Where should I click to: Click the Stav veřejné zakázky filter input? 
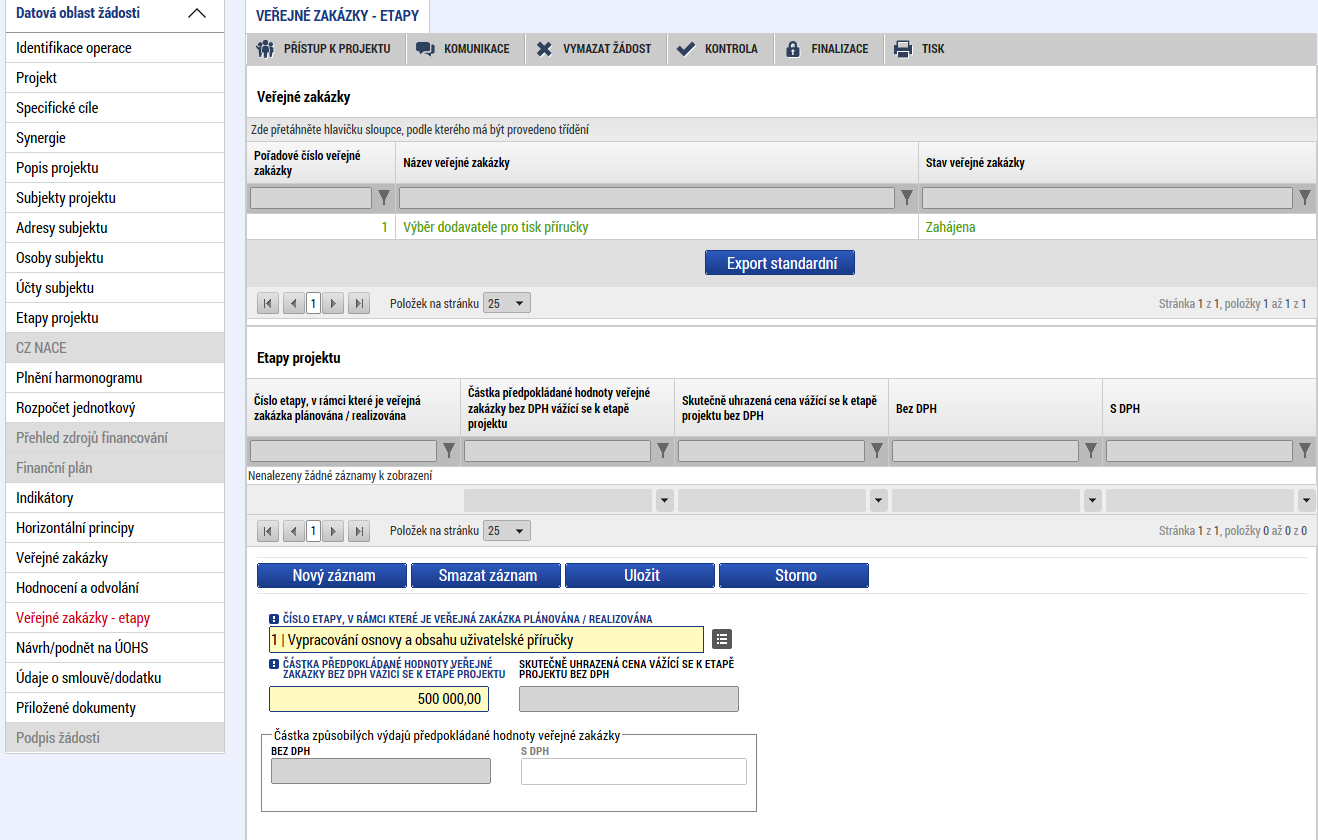click(1107, 198)
